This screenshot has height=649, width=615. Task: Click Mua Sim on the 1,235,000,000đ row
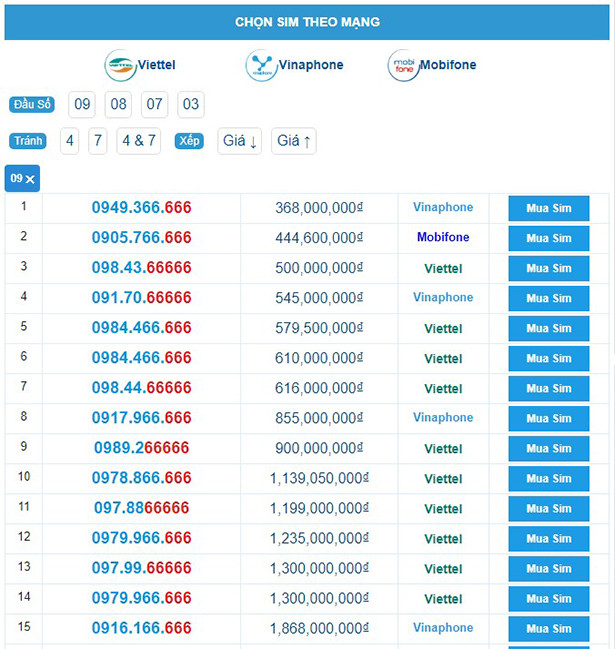click(x=549, y=538)
